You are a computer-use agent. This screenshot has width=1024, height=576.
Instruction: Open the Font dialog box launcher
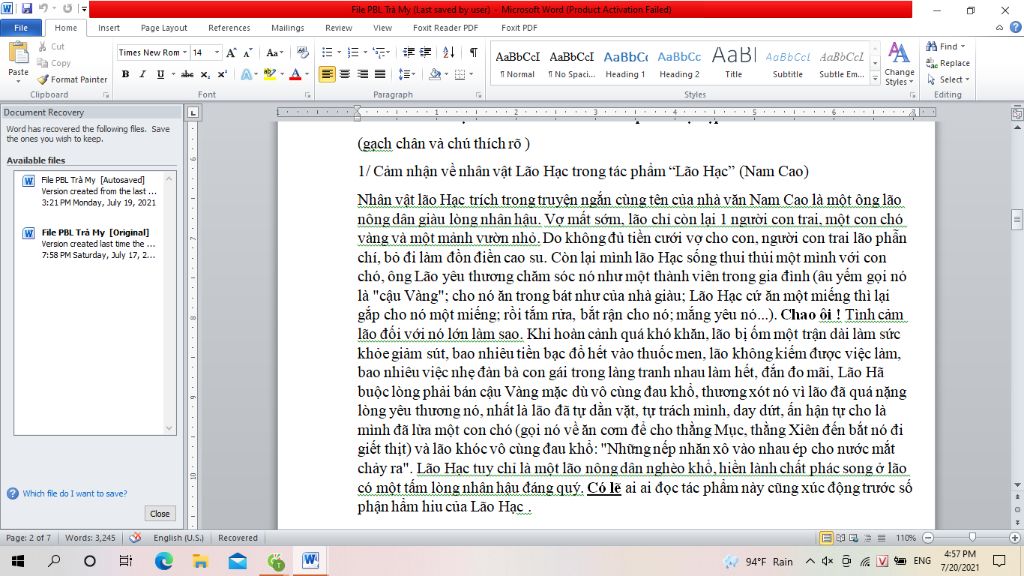(308, 95)
